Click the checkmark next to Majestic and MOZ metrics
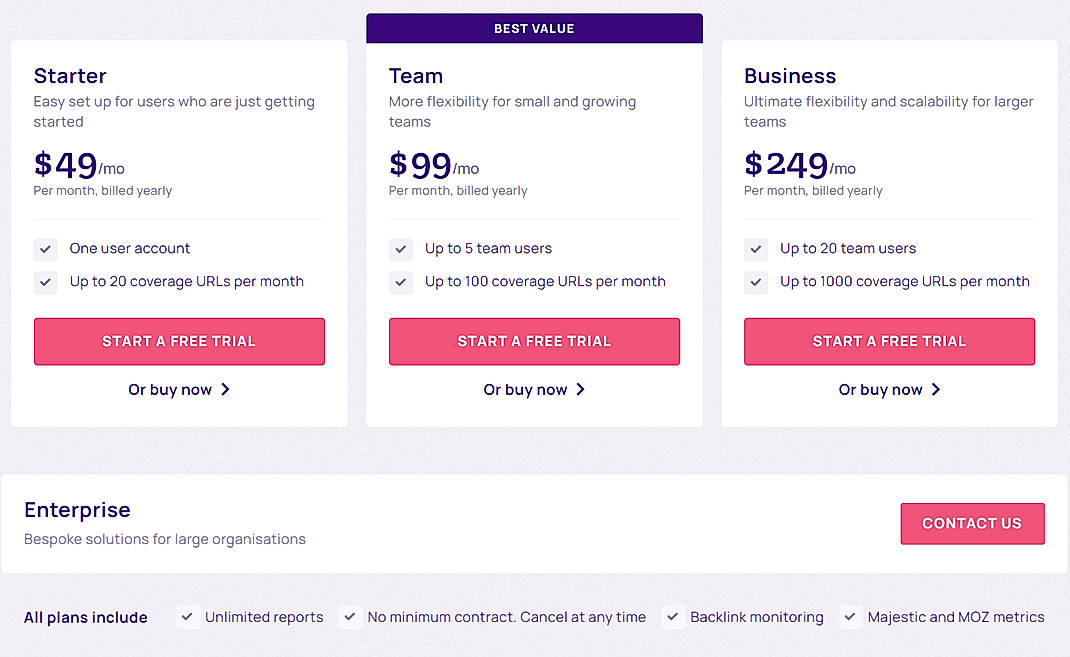1070x657 pixels. (x=850, y=617)
